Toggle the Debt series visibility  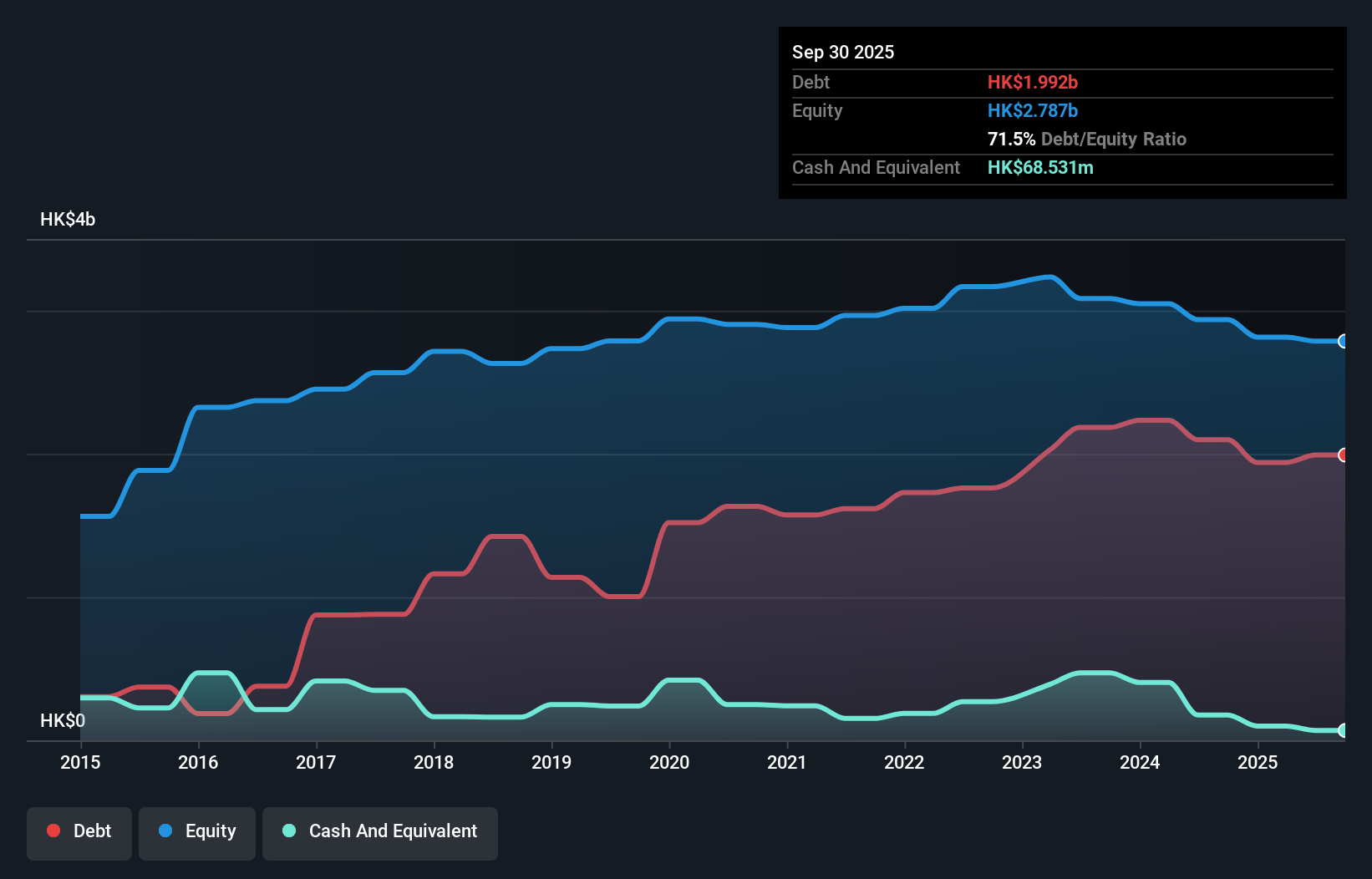pyautogui.click(x=79, y=831)
